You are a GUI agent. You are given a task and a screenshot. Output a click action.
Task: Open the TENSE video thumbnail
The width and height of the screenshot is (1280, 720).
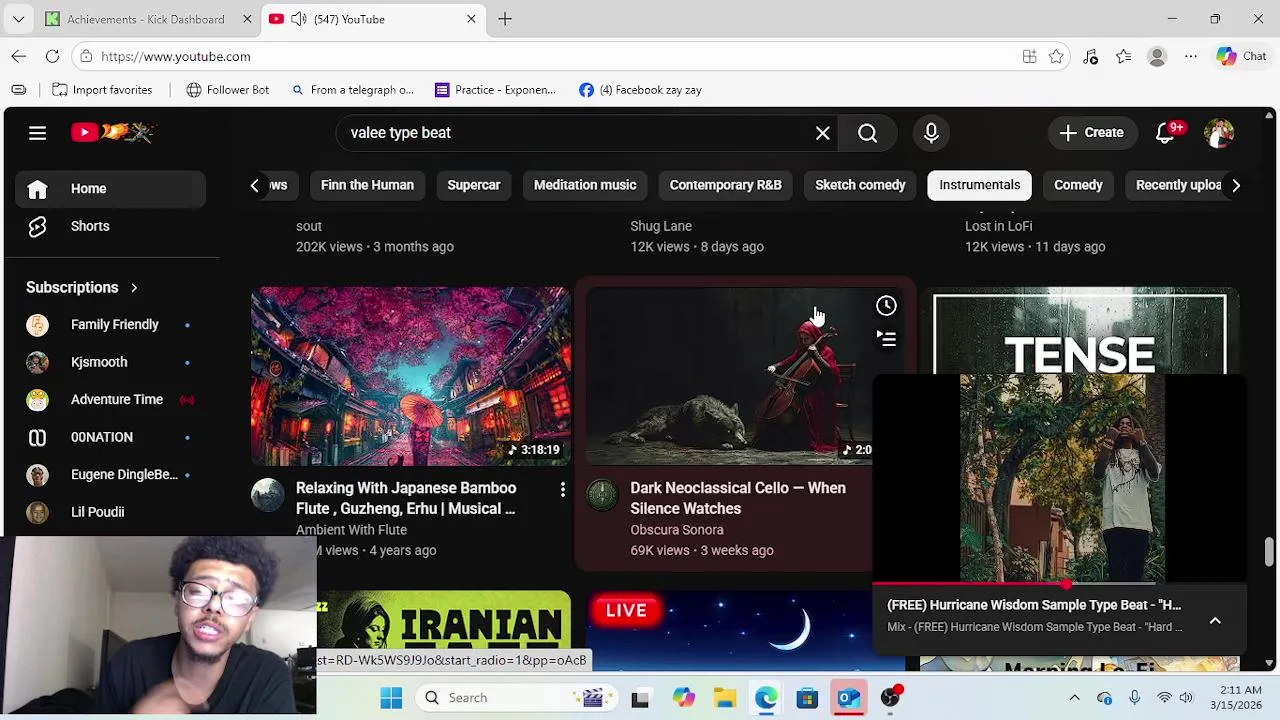(x=1079, y=330)
